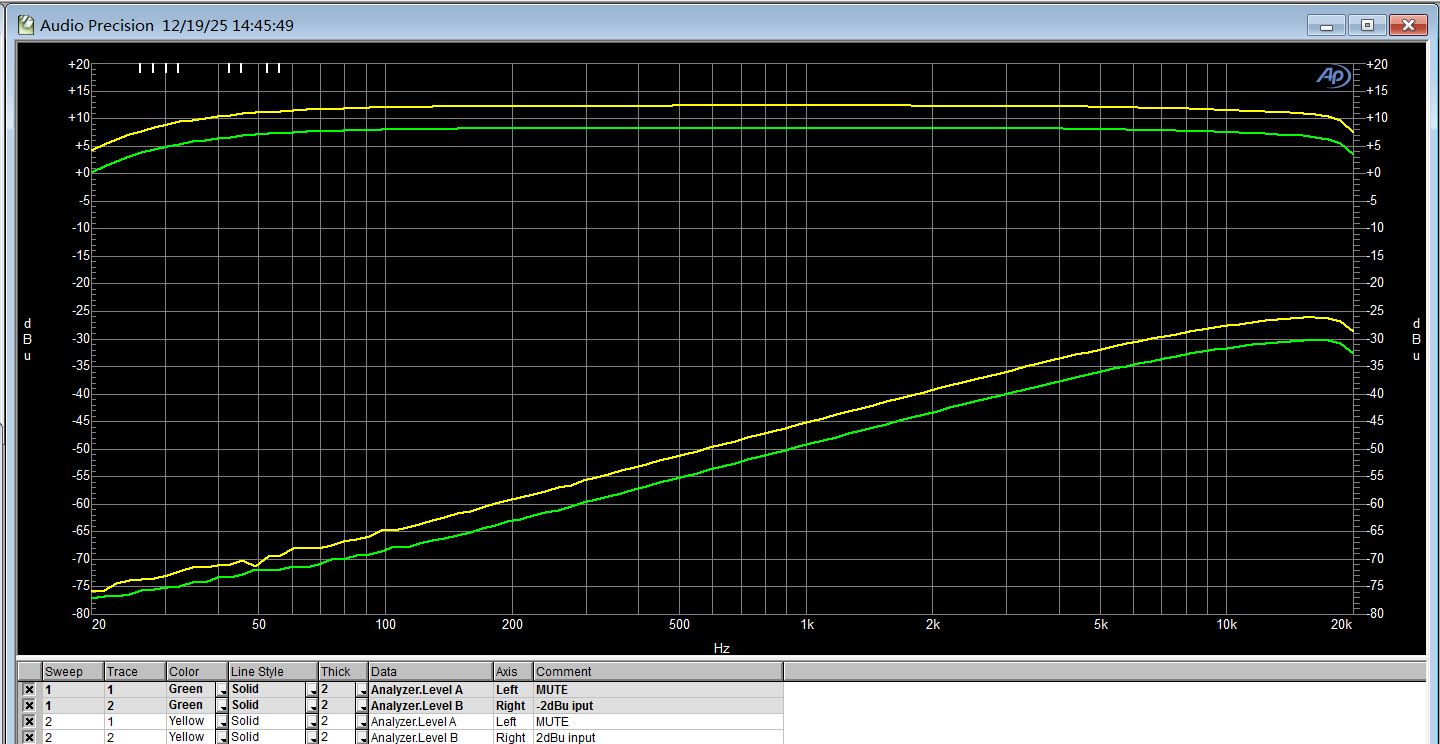Viewport: 1440px width, 744px height.
Task: Click the 10k tick label on the frequency axis
Action: (1226, 625)
